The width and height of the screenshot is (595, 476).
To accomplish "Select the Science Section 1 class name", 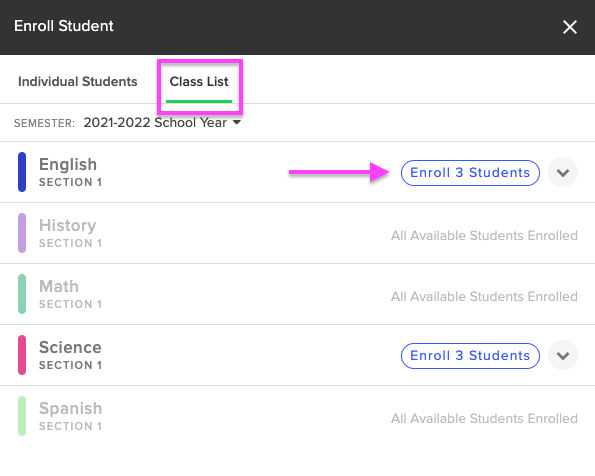I will coord(70,355).
